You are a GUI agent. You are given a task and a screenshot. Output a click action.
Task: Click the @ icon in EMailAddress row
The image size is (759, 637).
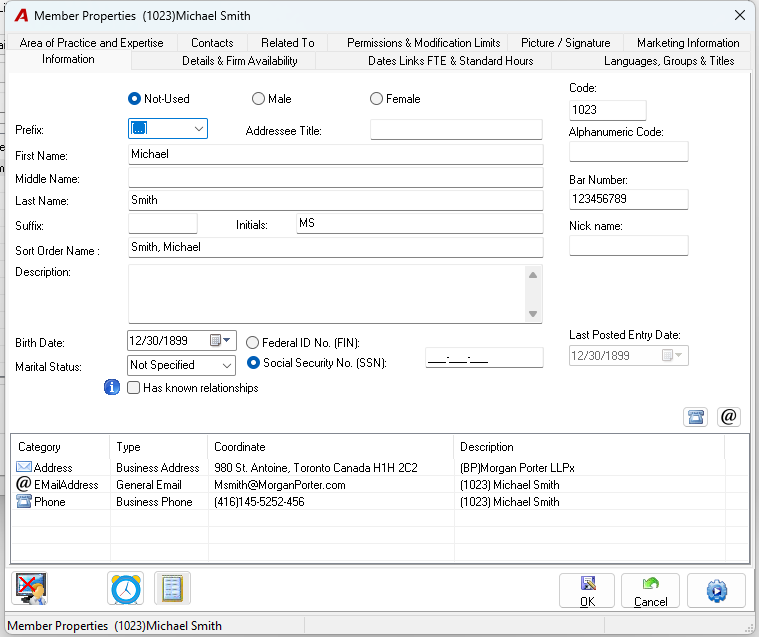click(24, 484)
